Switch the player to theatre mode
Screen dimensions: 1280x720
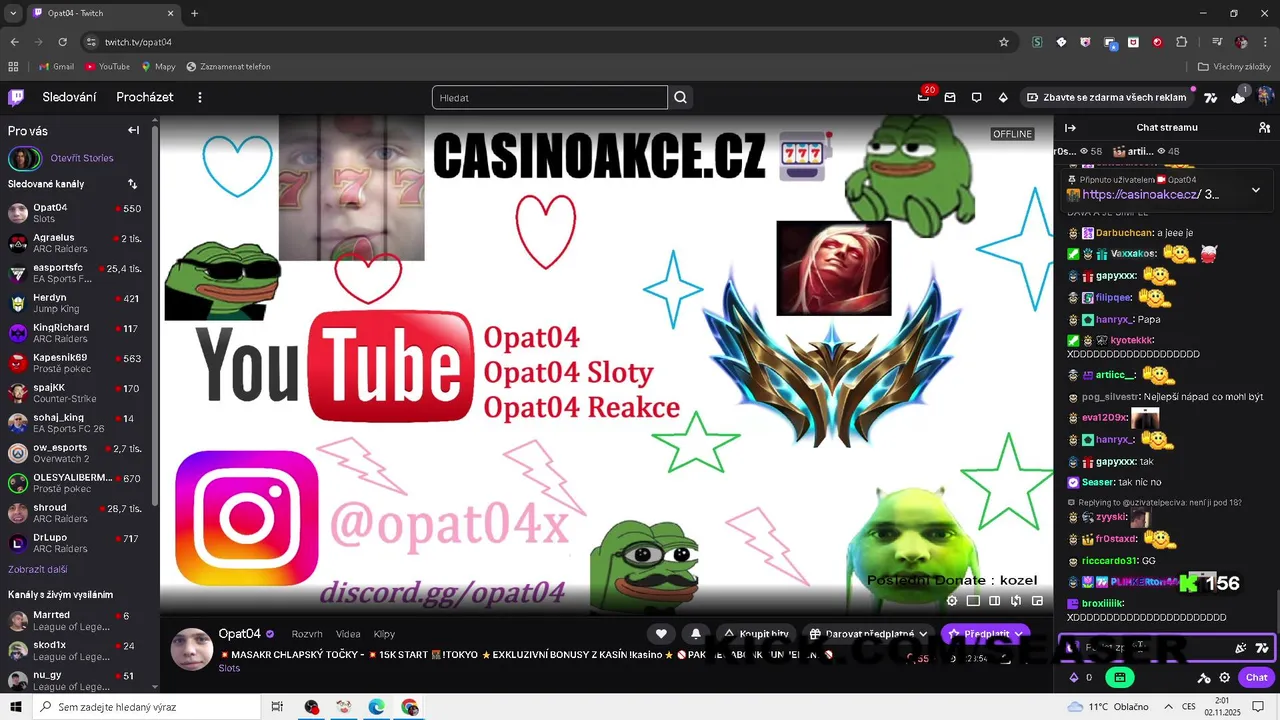(994, 601)
